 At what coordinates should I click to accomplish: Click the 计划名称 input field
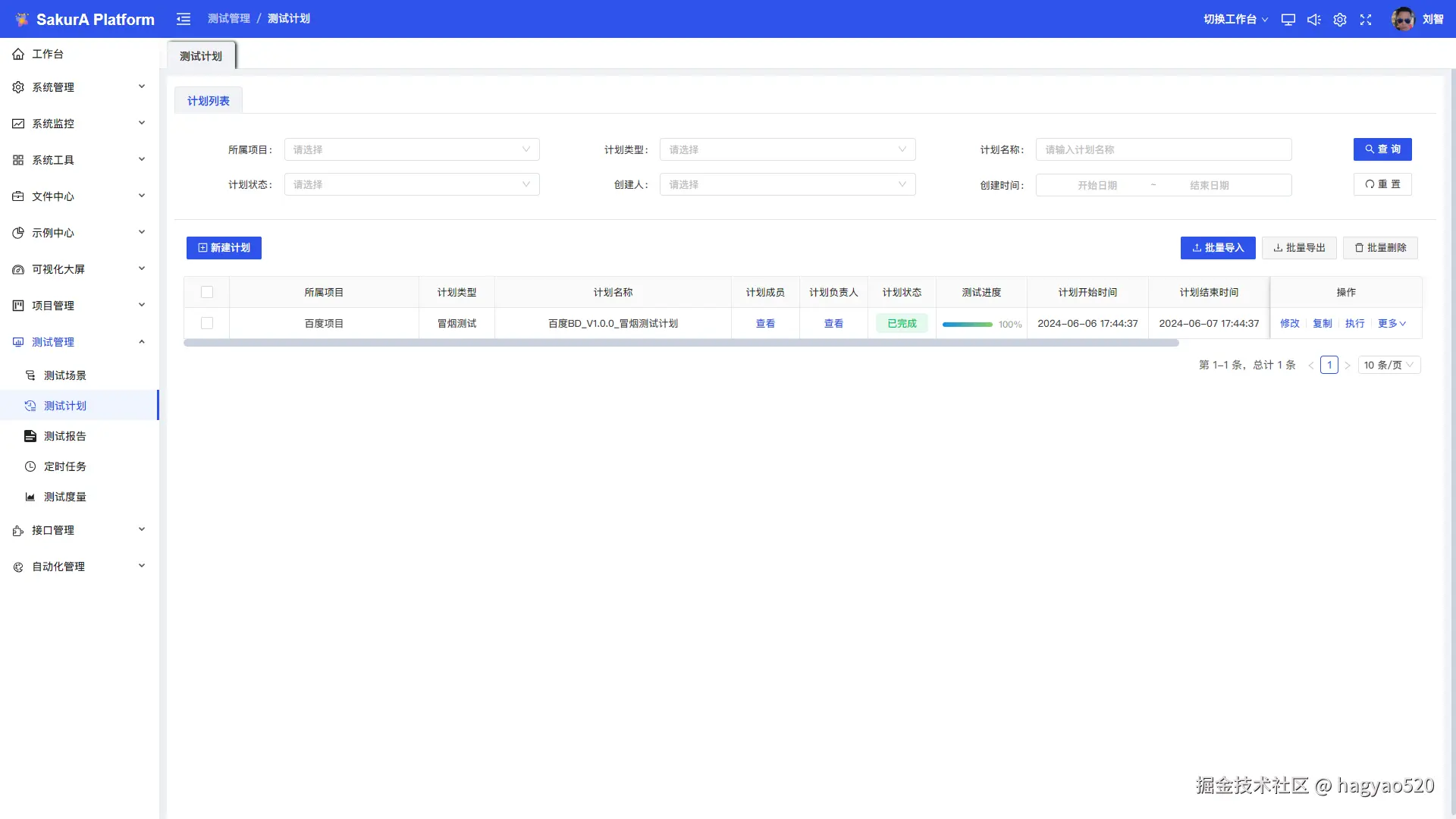coord(1163,149)
